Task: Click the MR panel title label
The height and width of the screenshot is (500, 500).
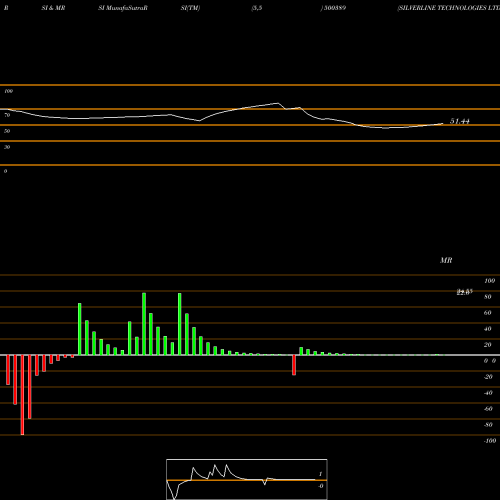Action: [x=446, y=260]
